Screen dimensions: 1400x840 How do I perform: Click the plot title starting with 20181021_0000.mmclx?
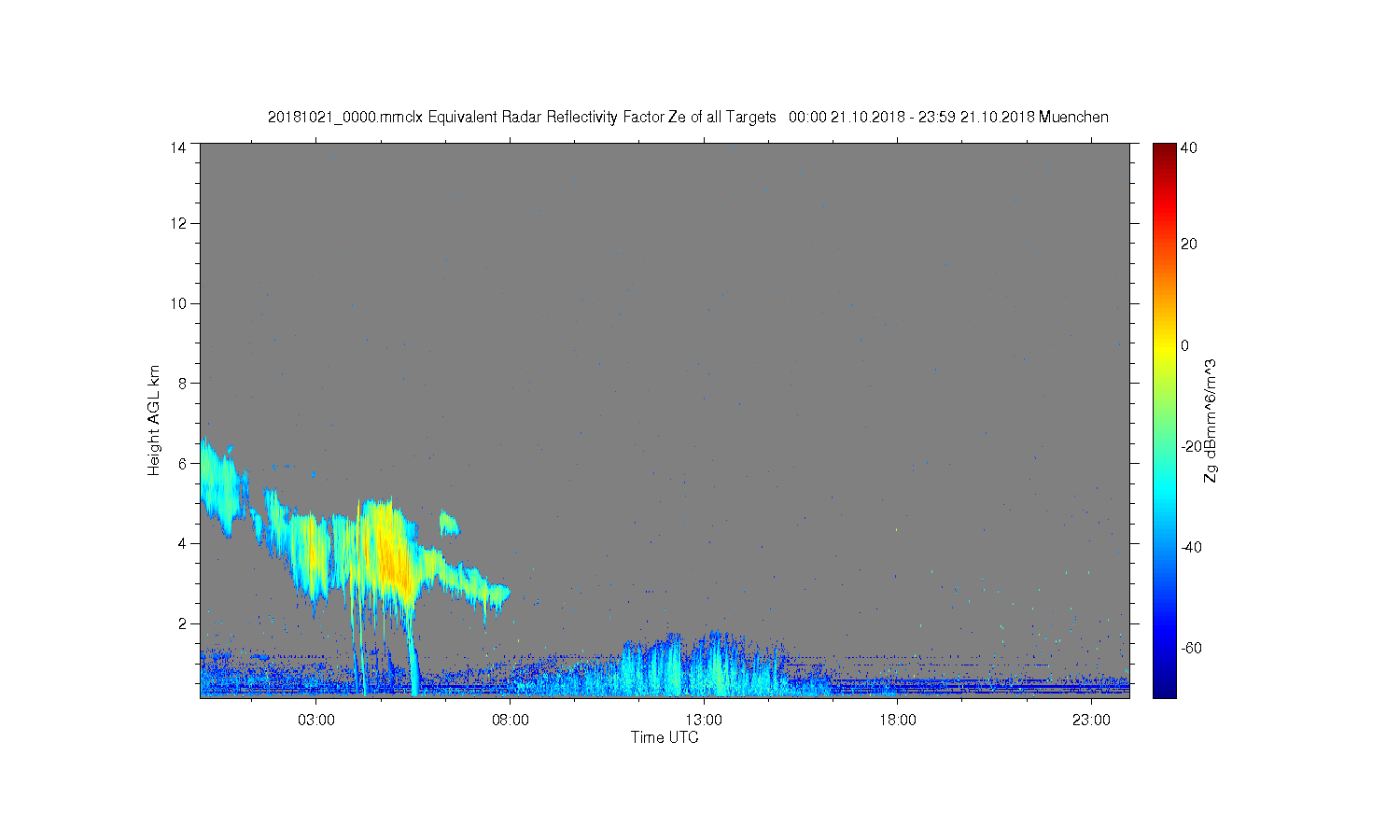[x=688, y=117]
